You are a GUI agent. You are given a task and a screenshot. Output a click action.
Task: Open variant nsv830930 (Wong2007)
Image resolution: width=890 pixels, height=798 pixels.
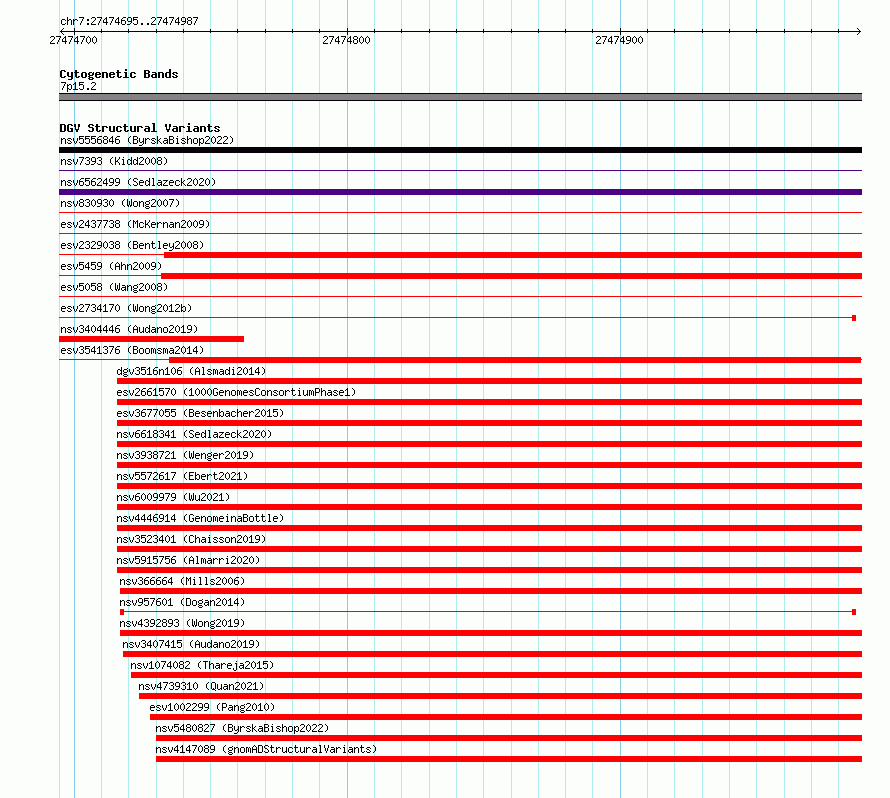(x=120, y=203)
